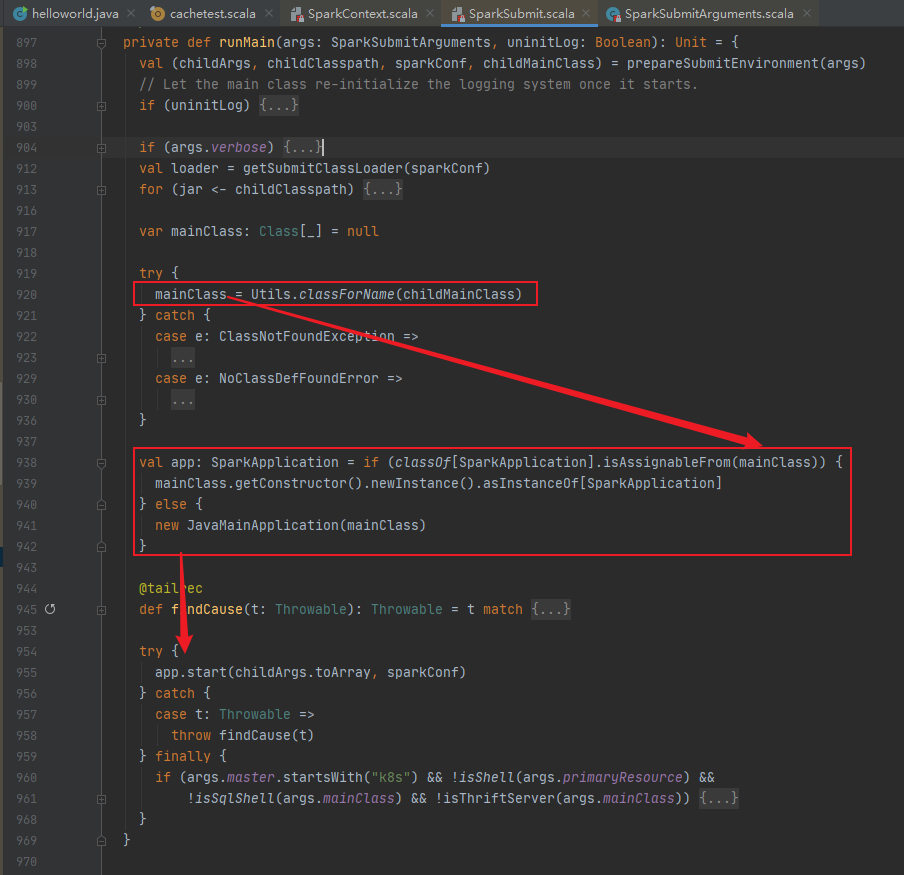The image size is (904, 875).
Task: Select the SparkSubmit.scala tab
Action: [521, 14]
